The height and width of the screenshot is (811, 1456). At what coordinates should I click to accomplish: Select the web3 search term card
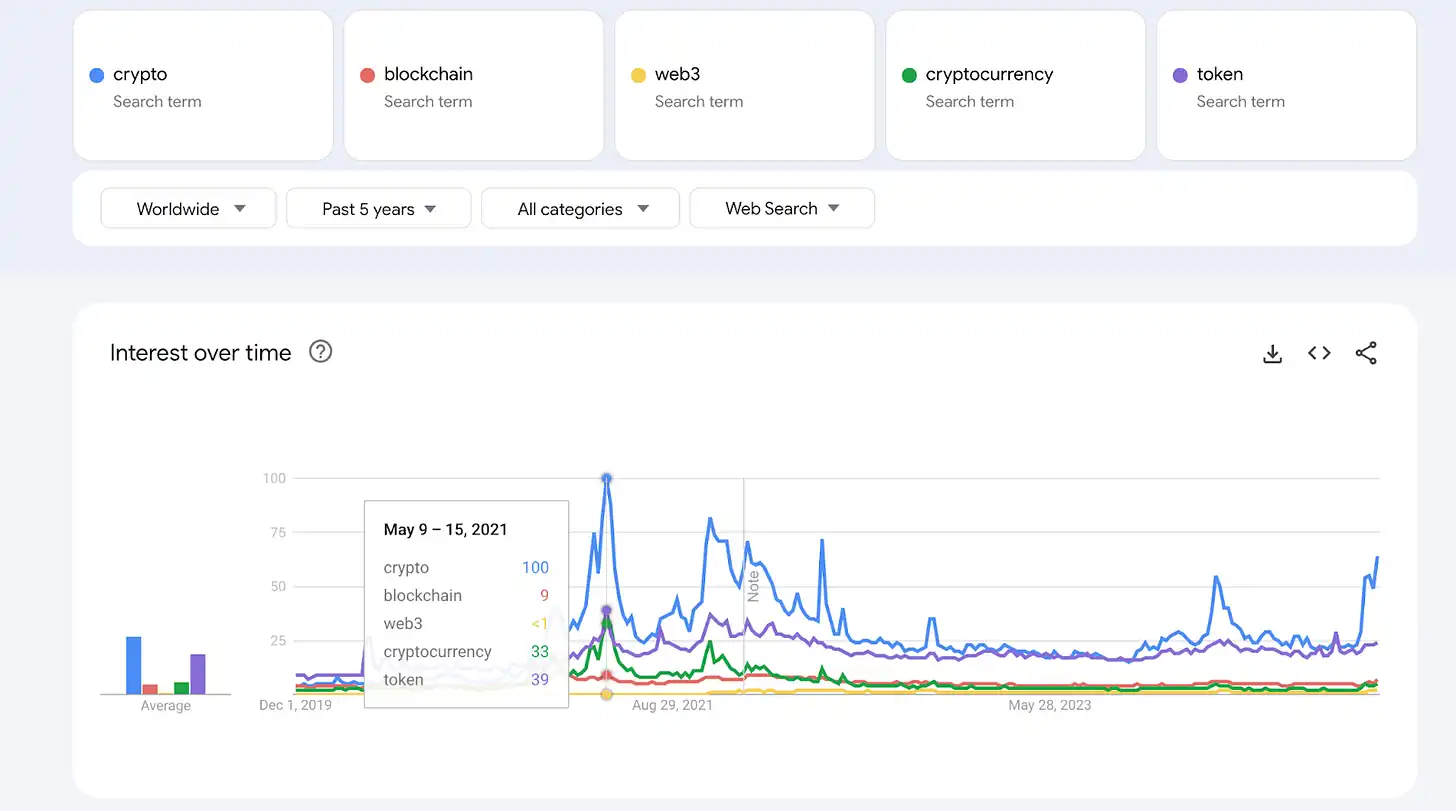click(x=744, y=86)
